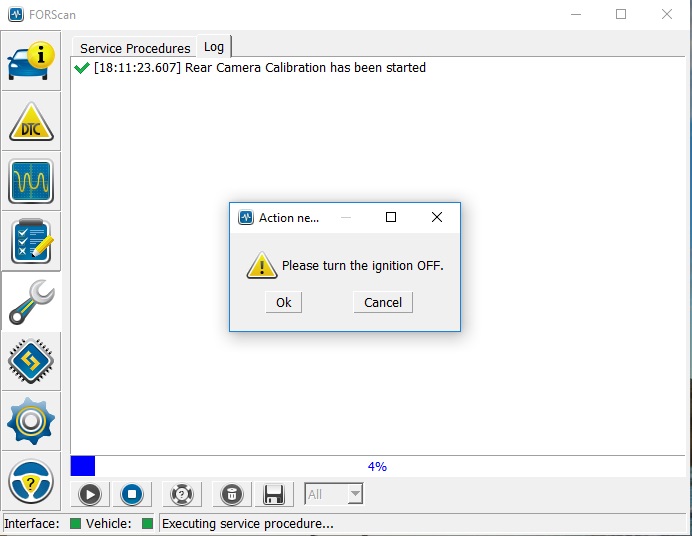Screen dimensions: 692x536
Task: Click the floppy disk save log icon
Action: point(274,494)
